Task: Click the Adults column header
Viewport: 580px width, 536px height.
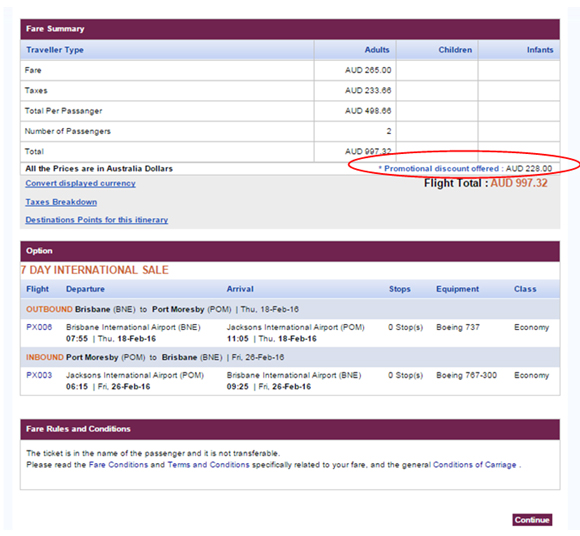Action: (377, 50)
